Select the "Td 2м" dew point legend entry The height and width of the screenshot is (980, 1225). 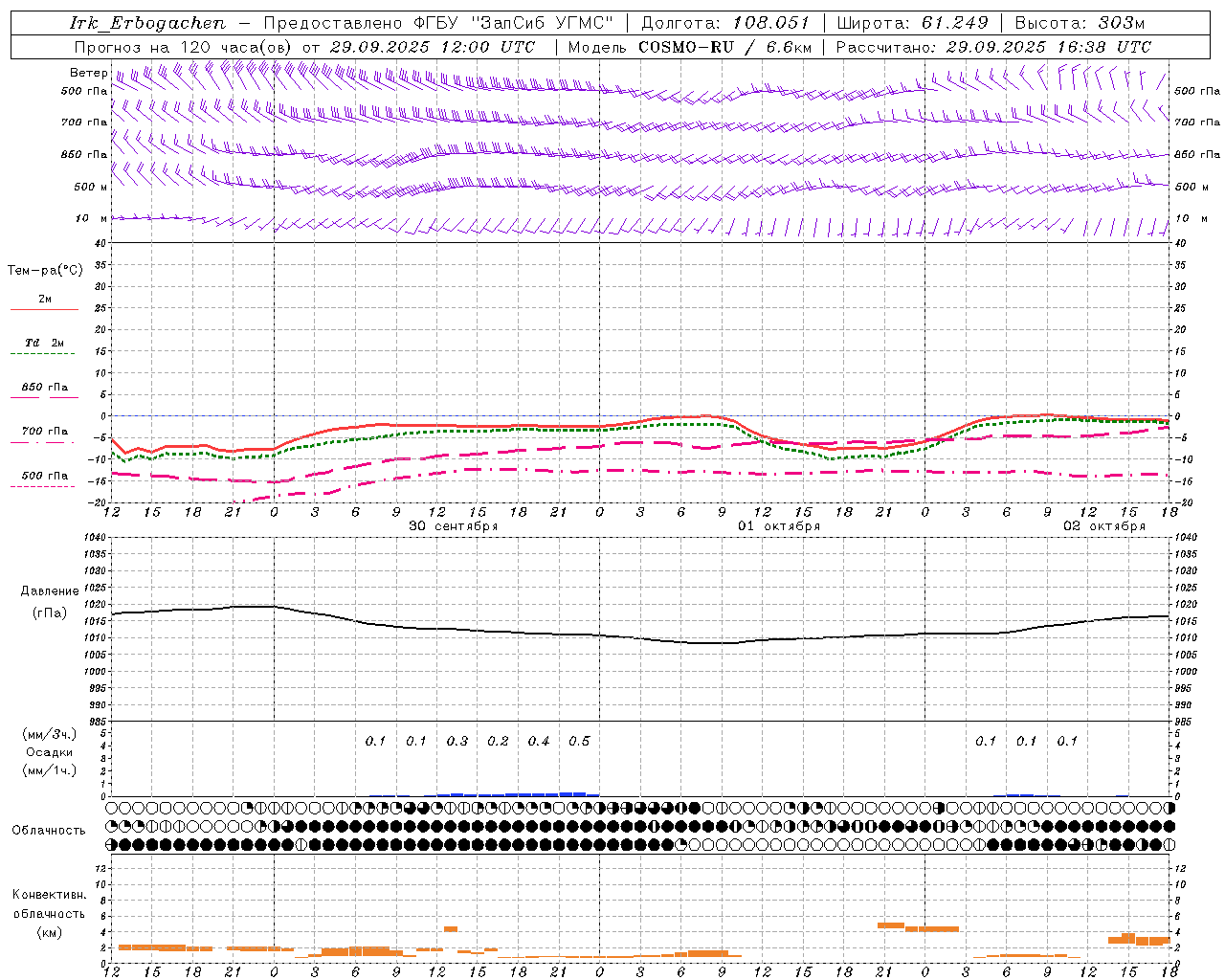pos(44,343)
